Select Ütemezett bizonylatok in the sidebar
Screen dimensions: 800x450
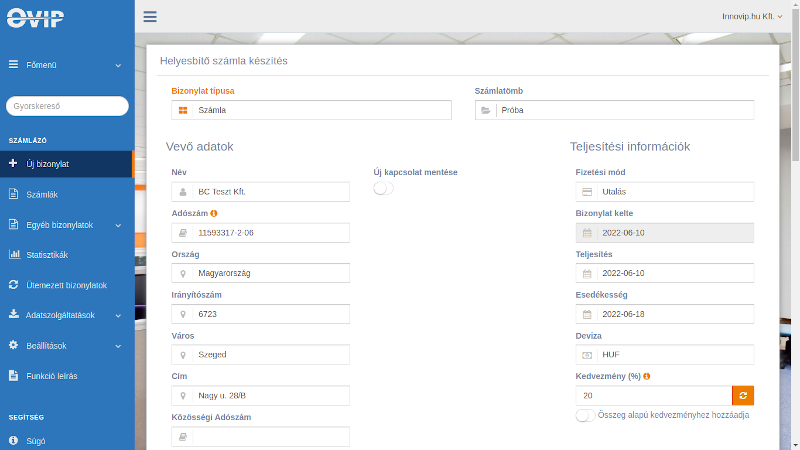coord(67,285)
